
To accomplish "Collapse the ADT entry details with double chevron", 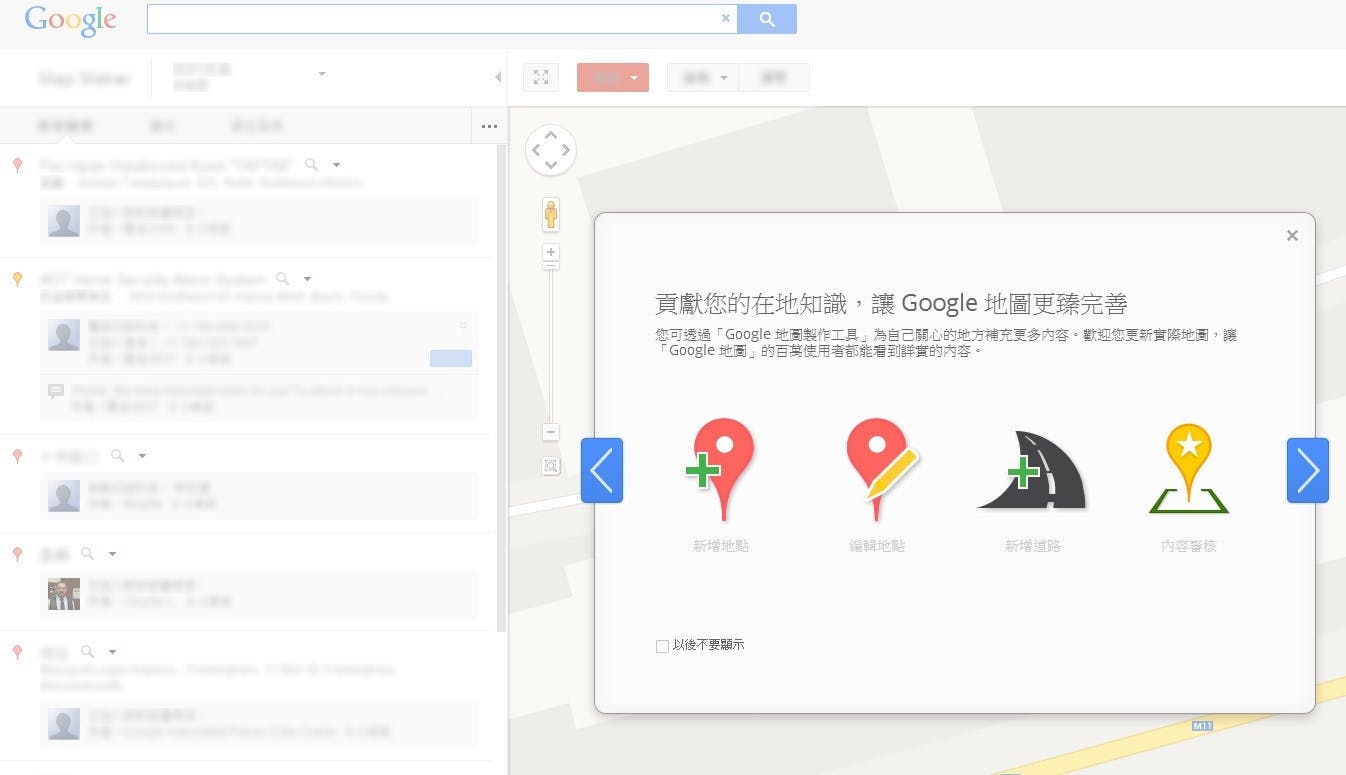I will 463,325.
